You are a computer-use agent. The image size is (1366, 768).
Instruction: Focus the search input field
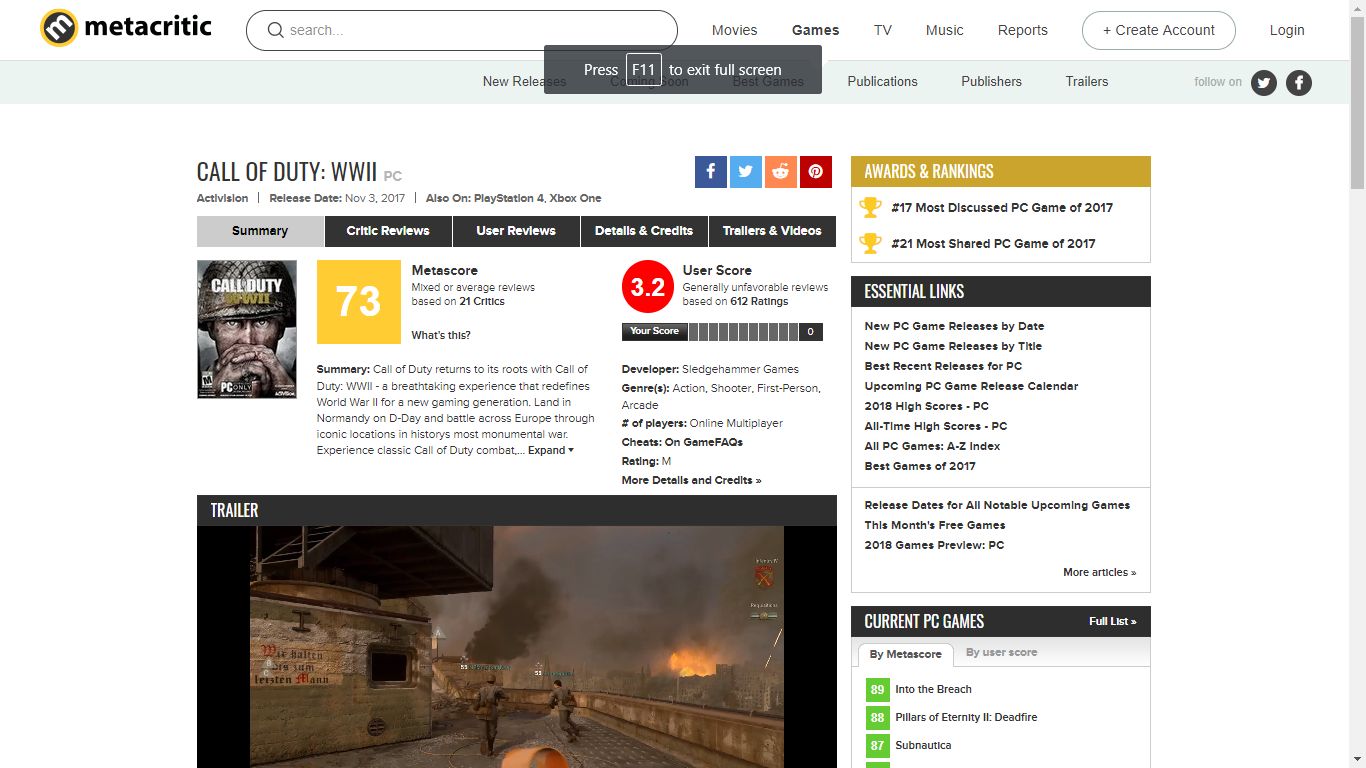point(462,30)
